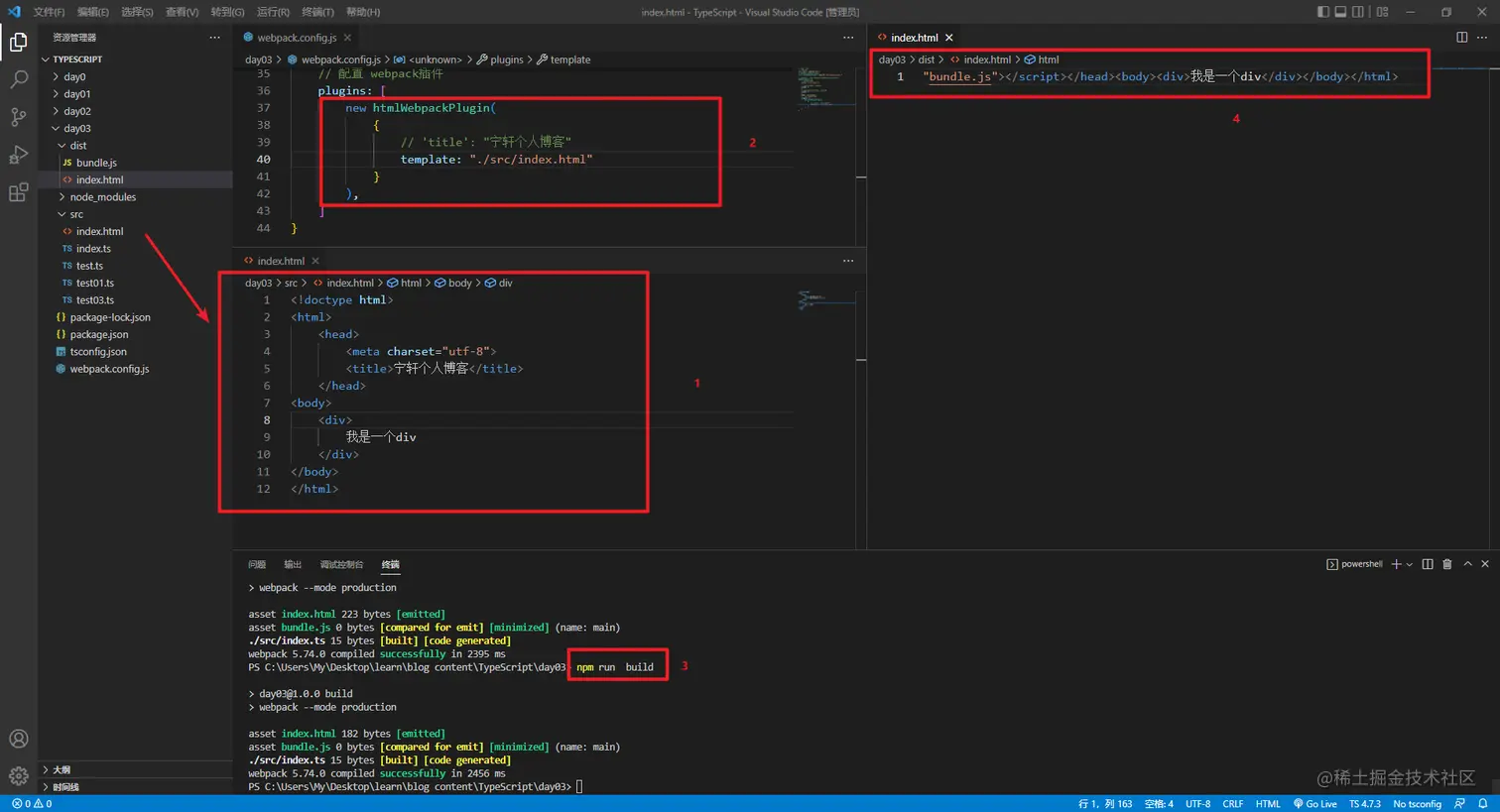Open the Run and Debug view
This screenshot has height=812, width=1500.
pyautogui.click(x=18, y=155)
